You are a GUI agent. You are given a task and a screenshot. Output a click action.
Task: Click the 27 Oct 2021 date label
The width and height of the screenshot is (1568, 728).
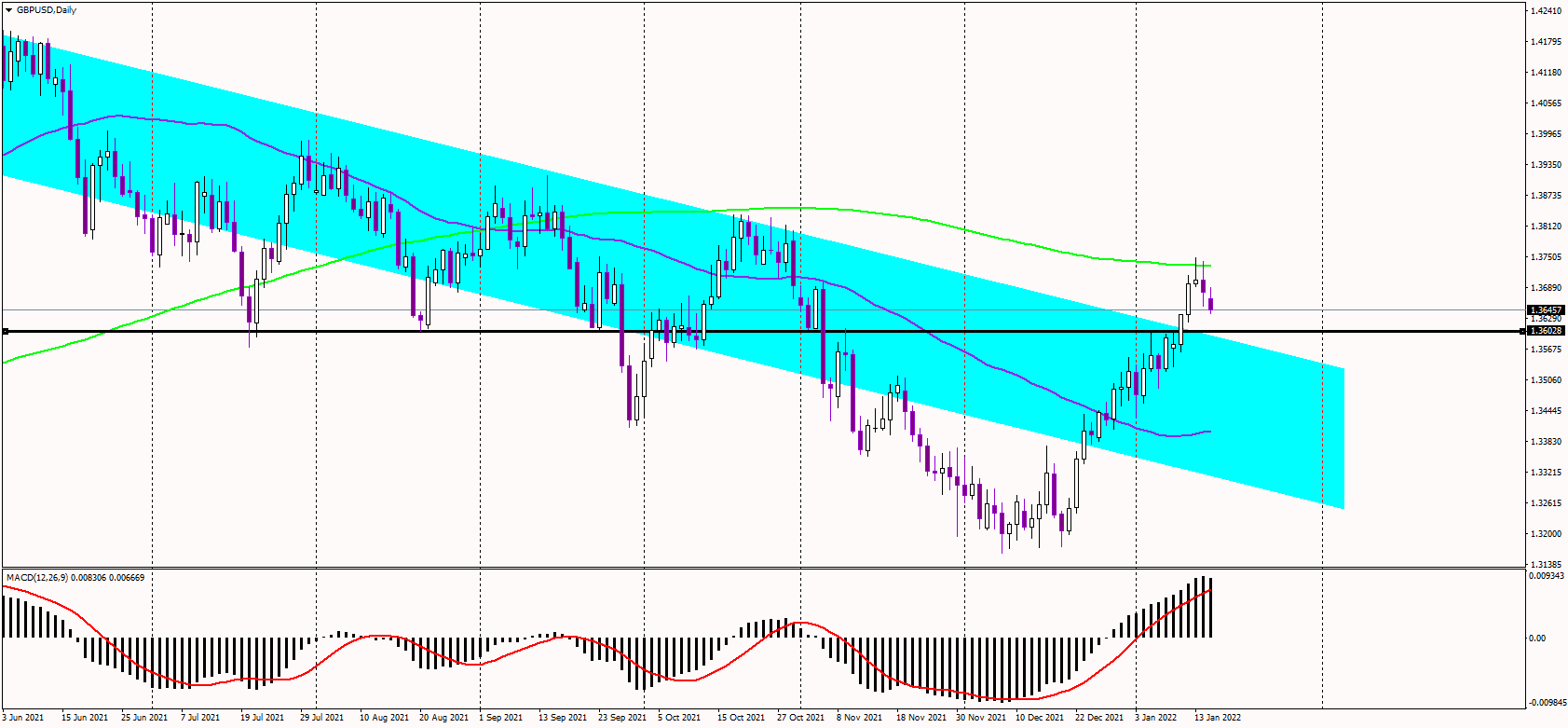[x=800, y=718]
